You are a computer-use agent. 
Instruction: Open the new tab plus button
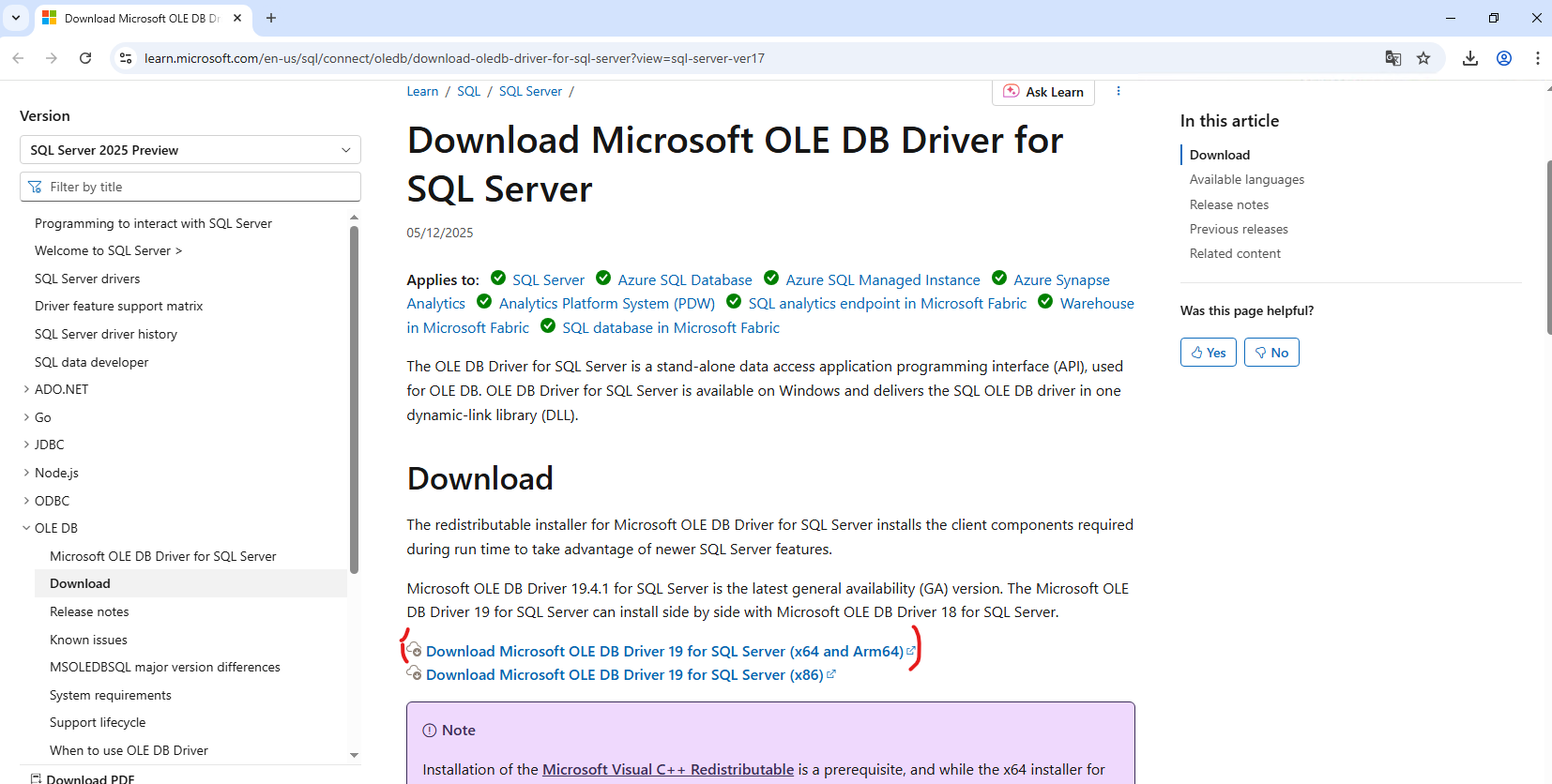(271, 18)
